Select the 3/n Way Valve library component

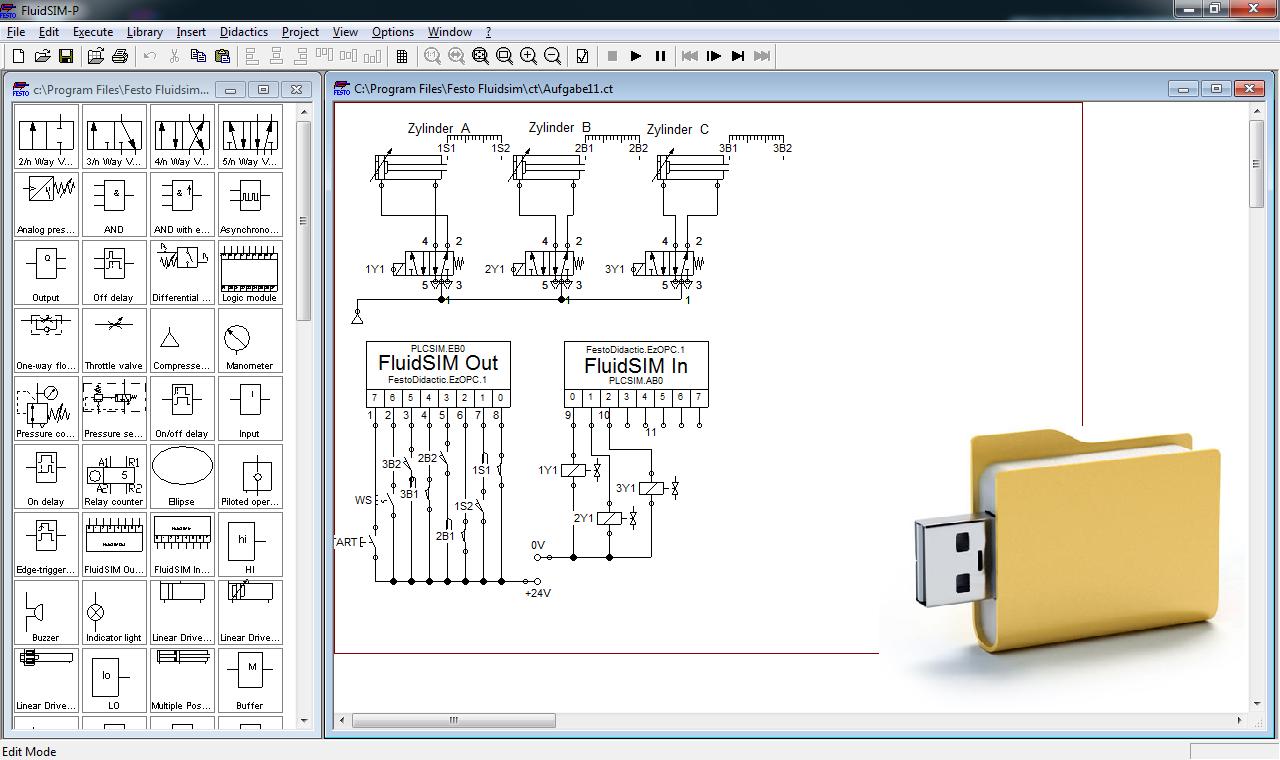[x=114, y=137]
